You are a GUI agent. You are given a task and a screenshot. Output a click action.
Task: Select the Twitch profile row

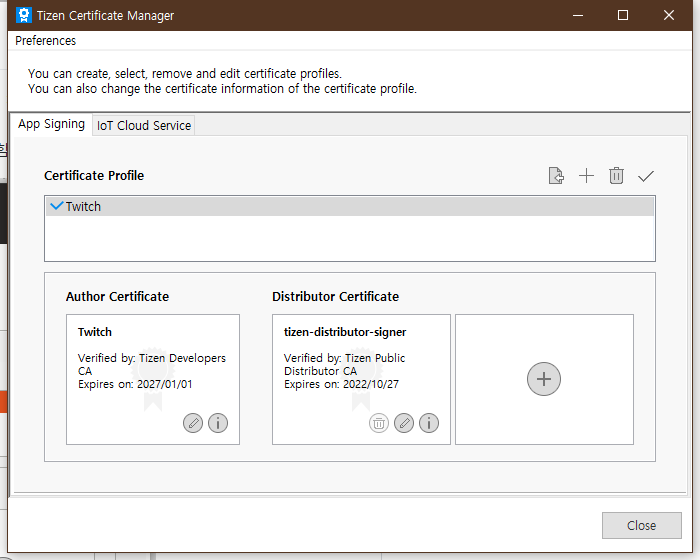coord(350,206)
